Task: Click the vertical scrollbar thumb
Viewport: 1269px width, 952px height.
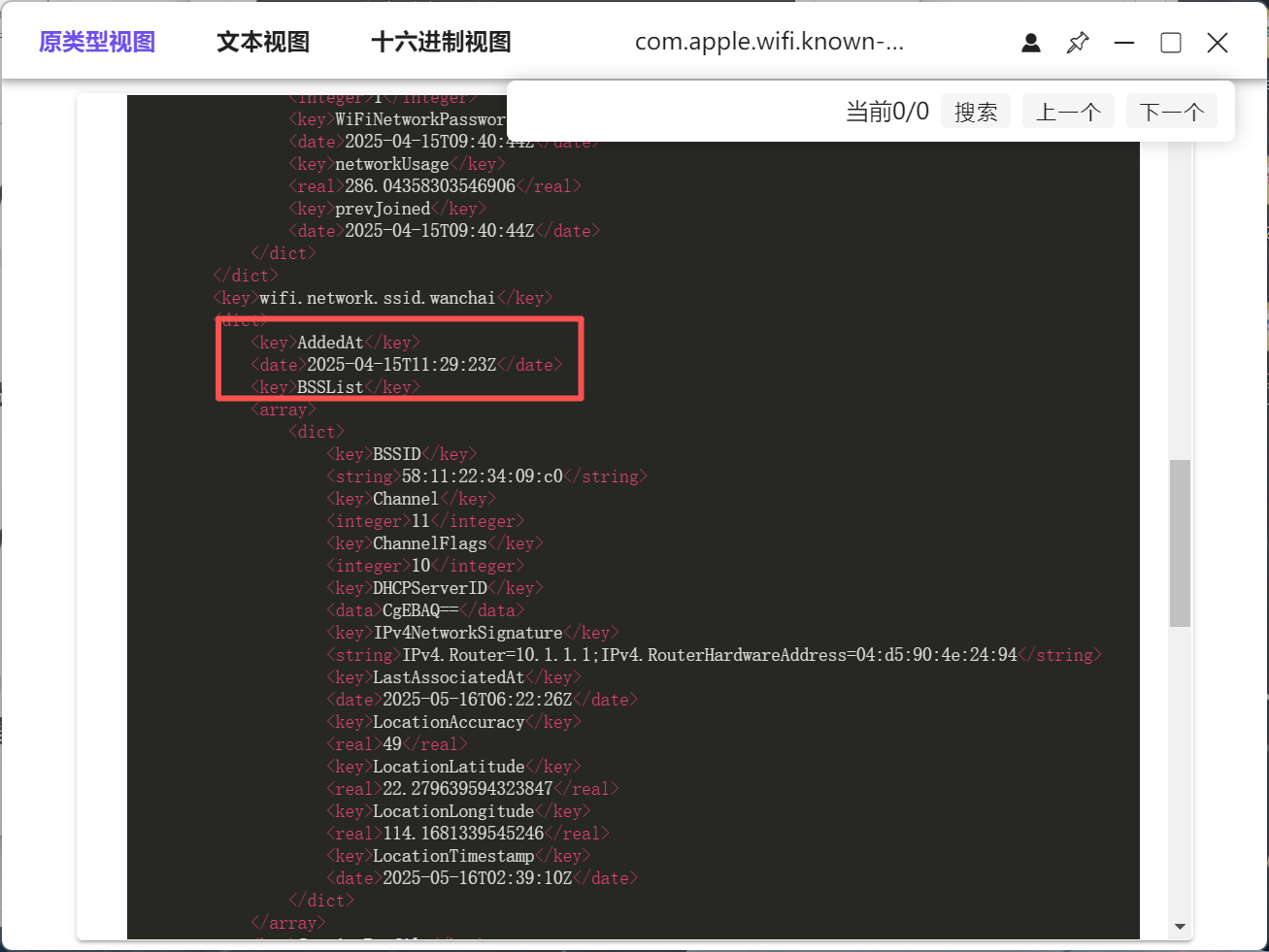Action: (1180, 543)
